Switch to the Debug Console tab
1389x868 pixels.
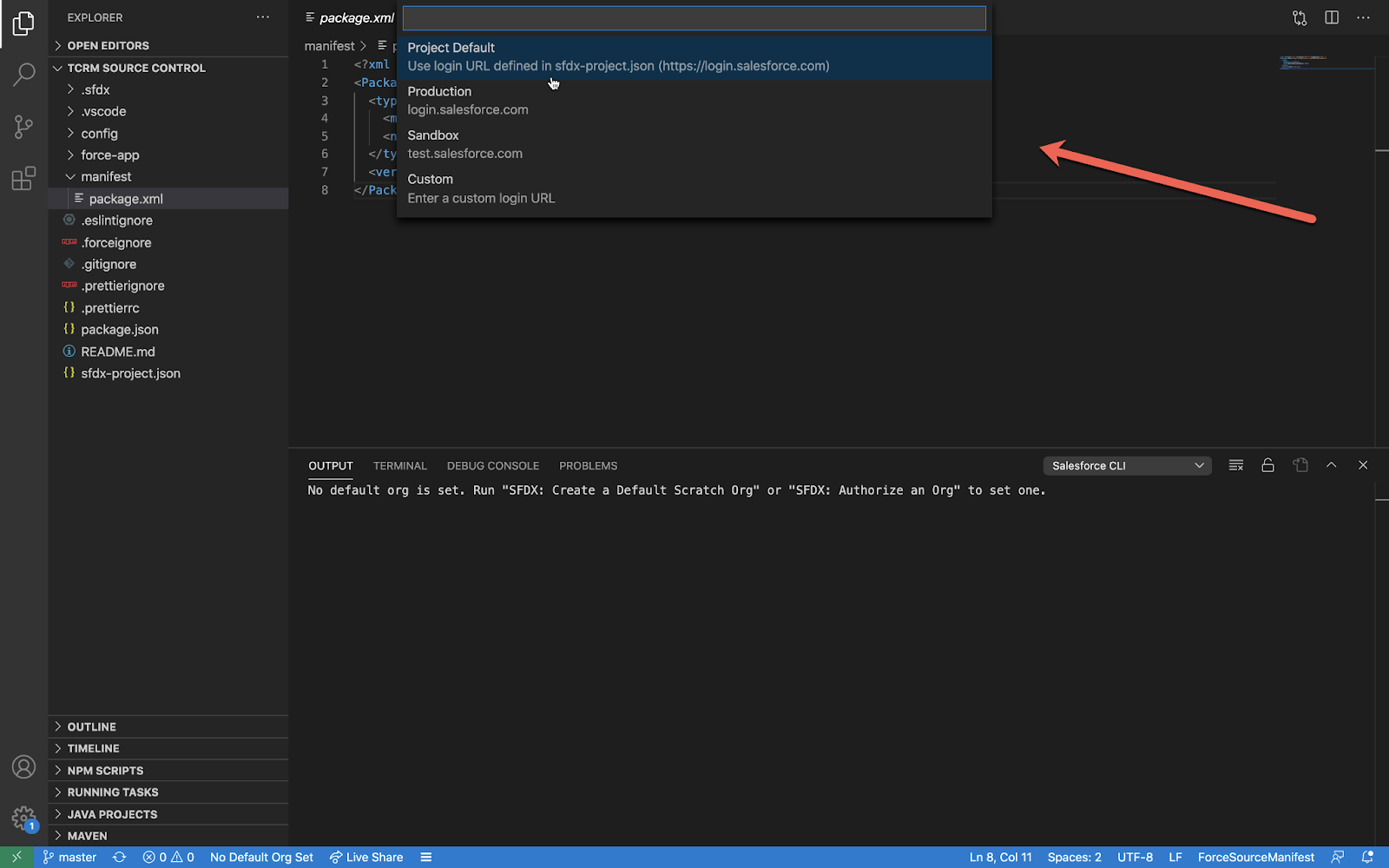(x=493, y=466)
